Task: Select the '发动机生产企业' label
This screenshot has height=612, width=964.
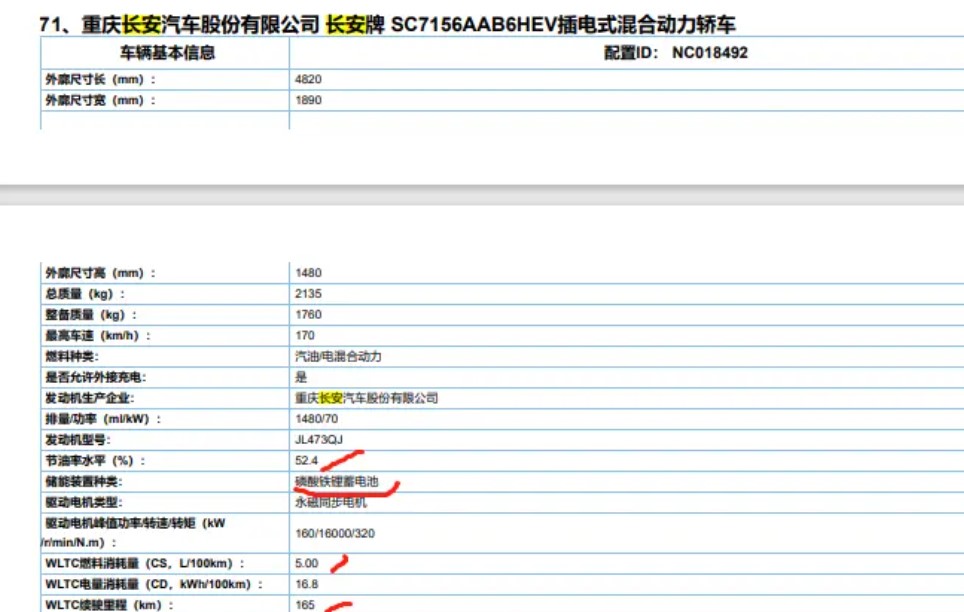Action: pyautogui.click(x=89, y=399)
